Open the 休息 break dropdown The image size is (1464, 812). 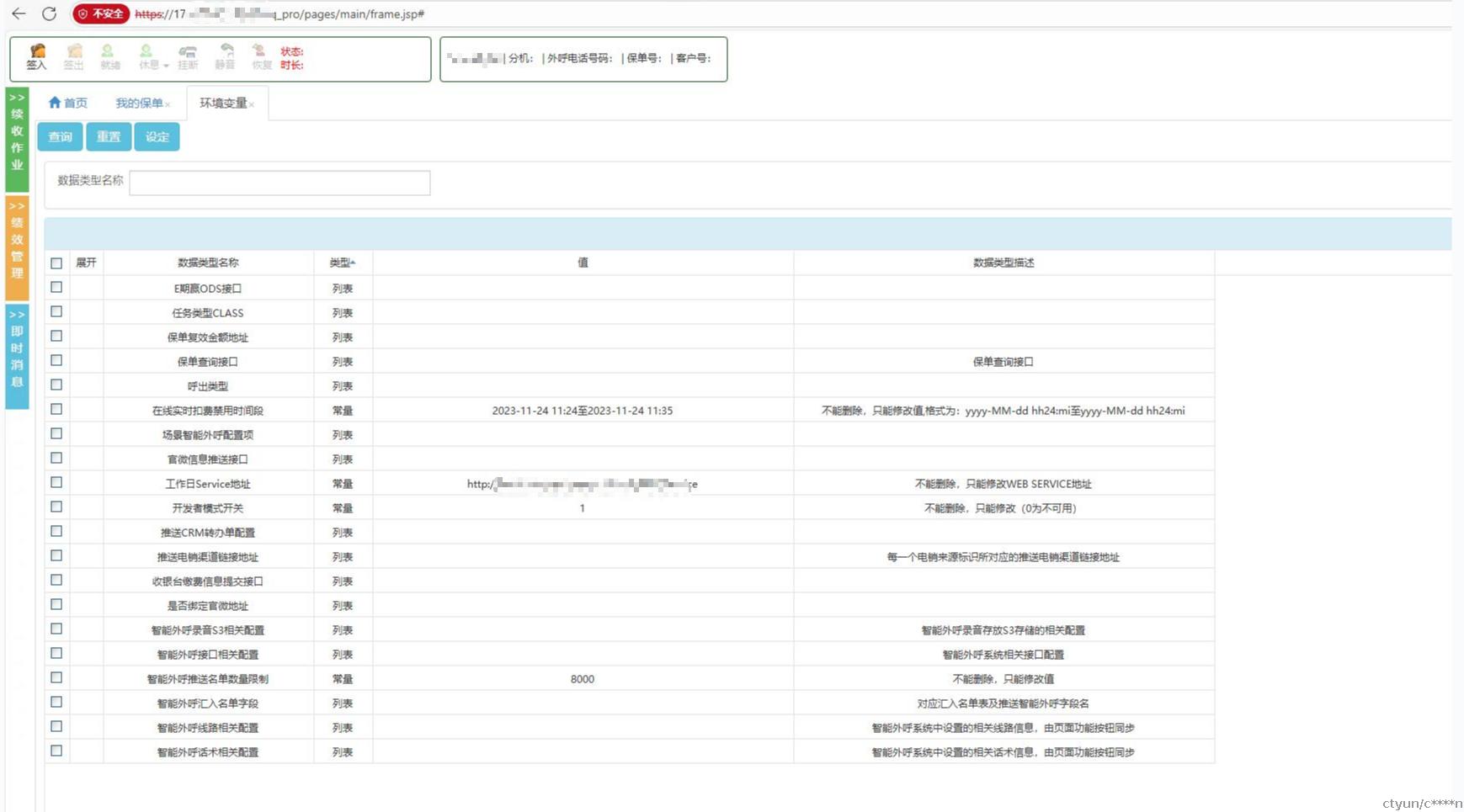coord(152,56)
